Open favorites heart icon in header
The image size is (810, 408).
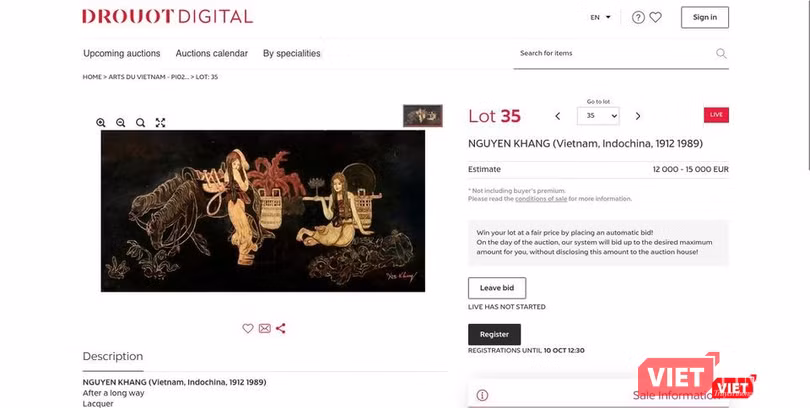click(x=656, y=17)
